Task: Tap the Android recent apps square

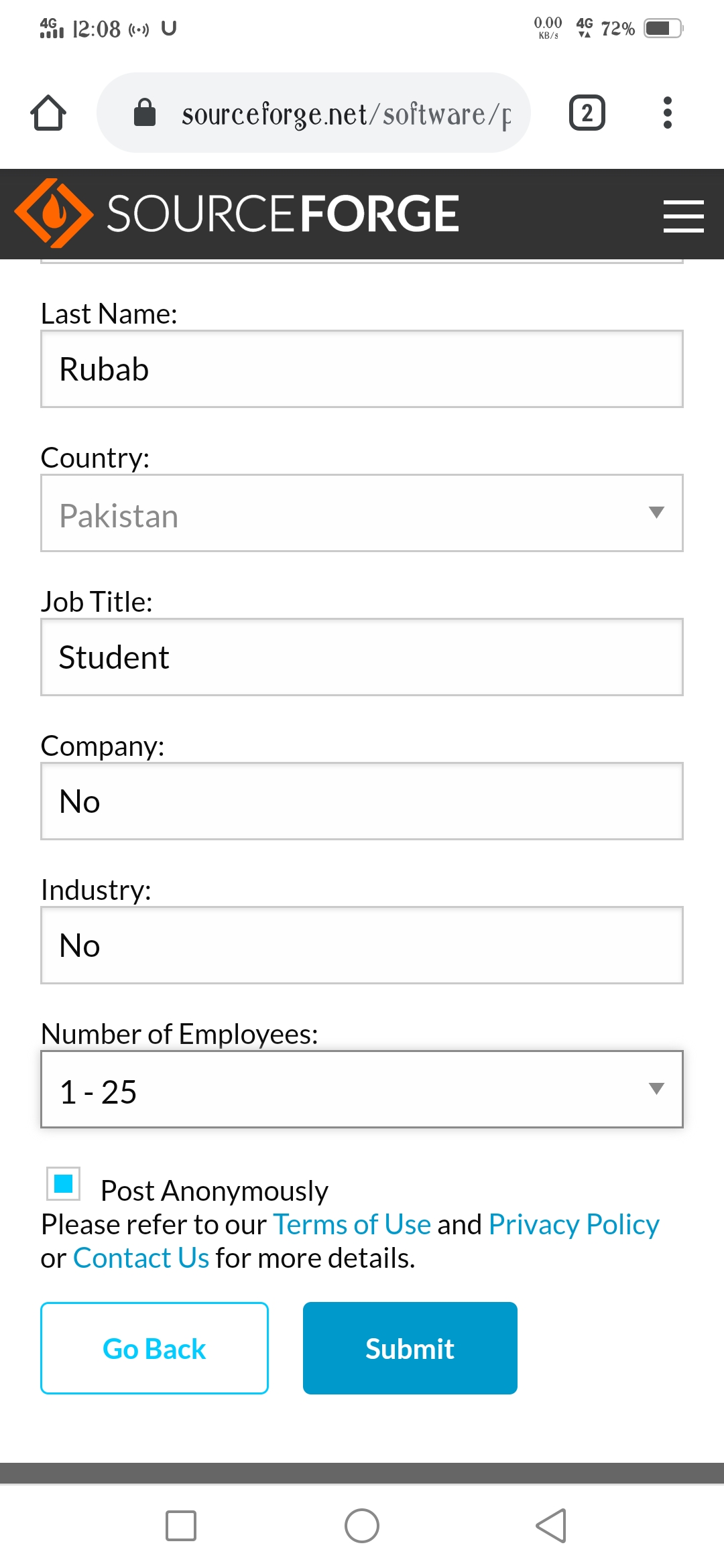Action: click(x=181, y=1526)
